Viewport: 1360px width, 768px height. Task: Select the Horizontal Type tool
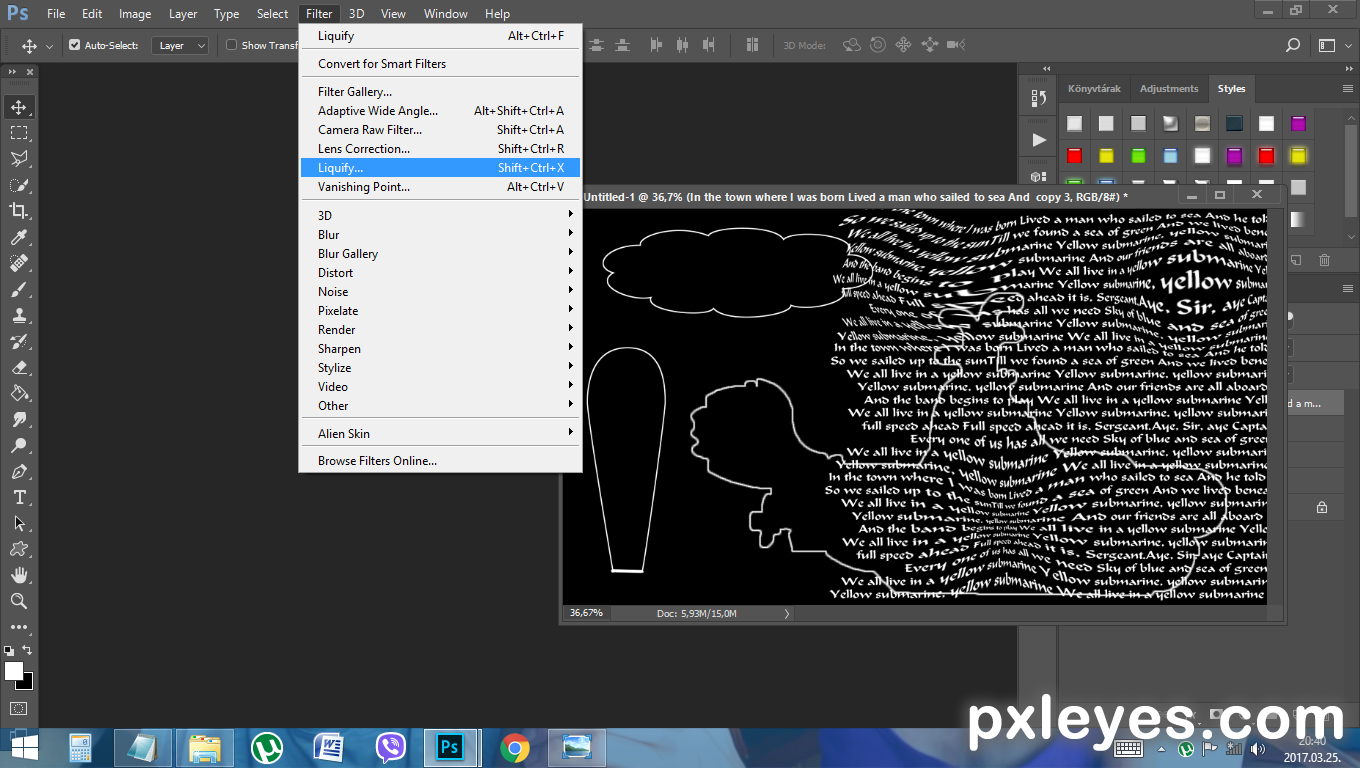tap(19, 497)
